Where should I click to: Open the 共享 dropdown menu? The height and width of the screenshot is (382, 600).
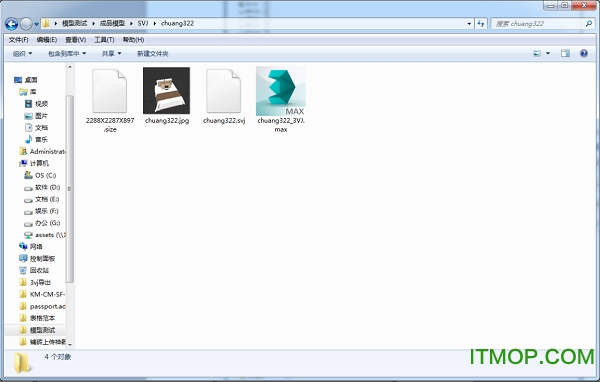tap(111, 54)
